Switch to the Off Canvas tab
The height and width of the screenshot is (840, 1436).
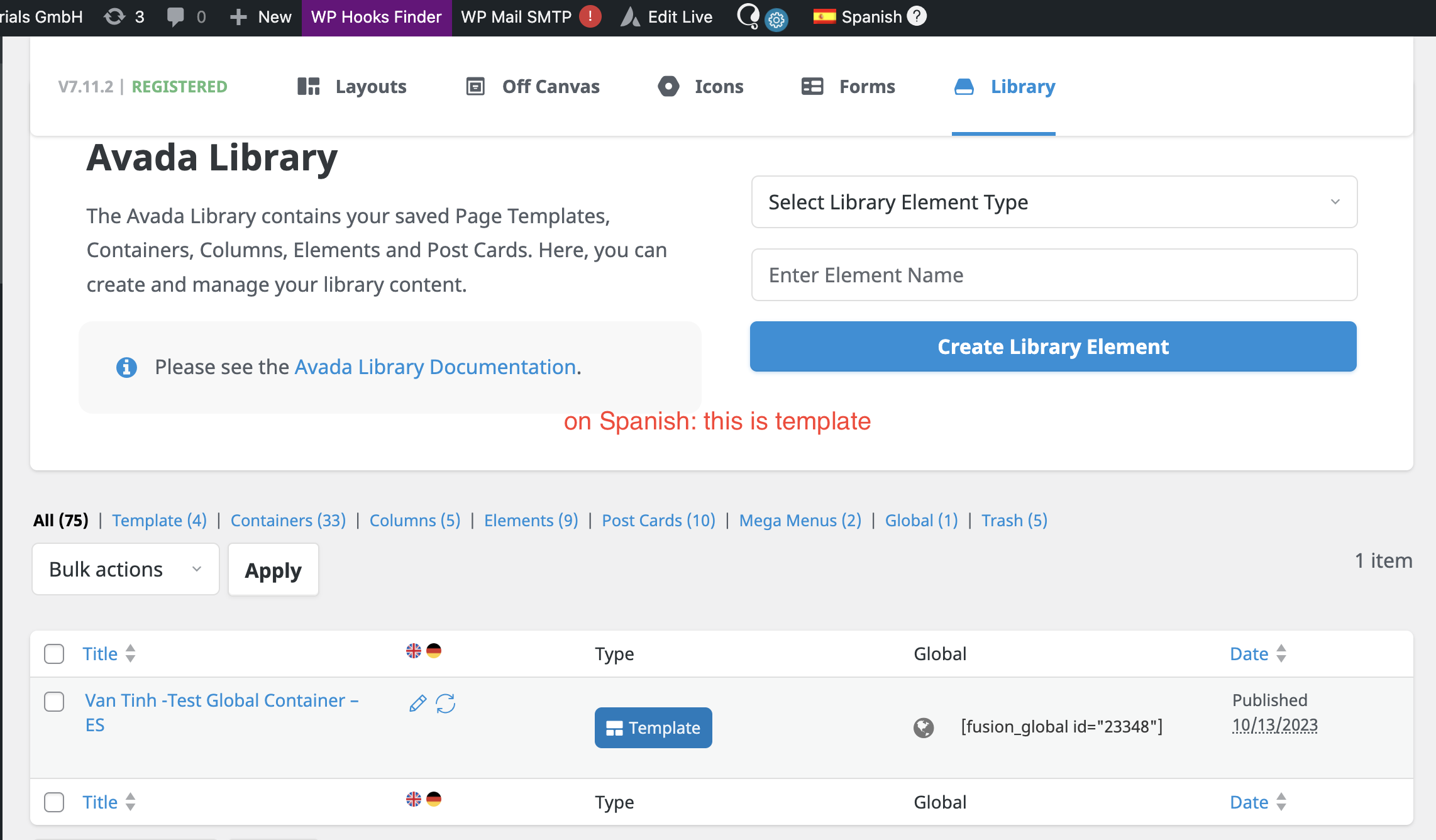(533, 86)
